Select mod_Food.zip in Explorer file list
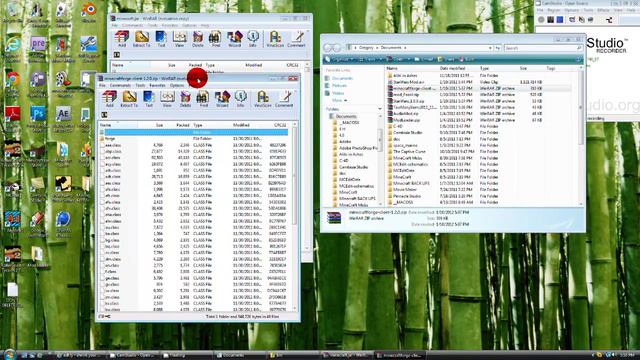 (407, 94)
